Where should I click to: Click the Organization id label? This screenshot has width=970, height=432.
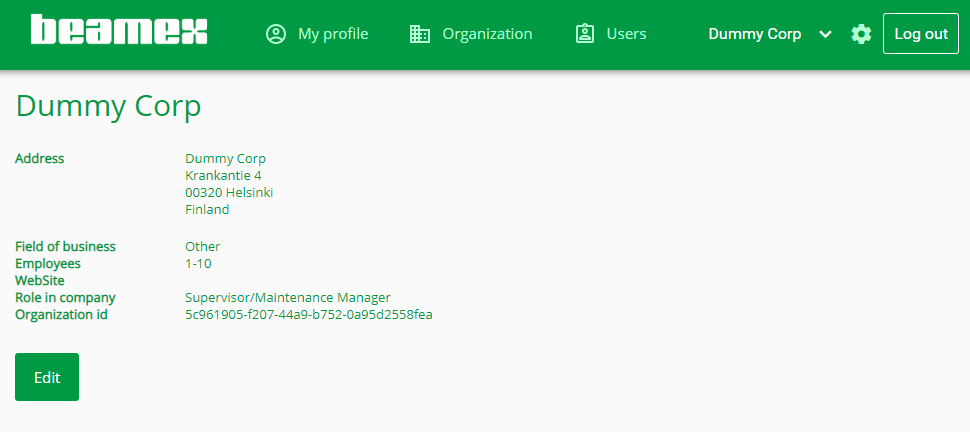pyautogui.click(x=61, y=315)
